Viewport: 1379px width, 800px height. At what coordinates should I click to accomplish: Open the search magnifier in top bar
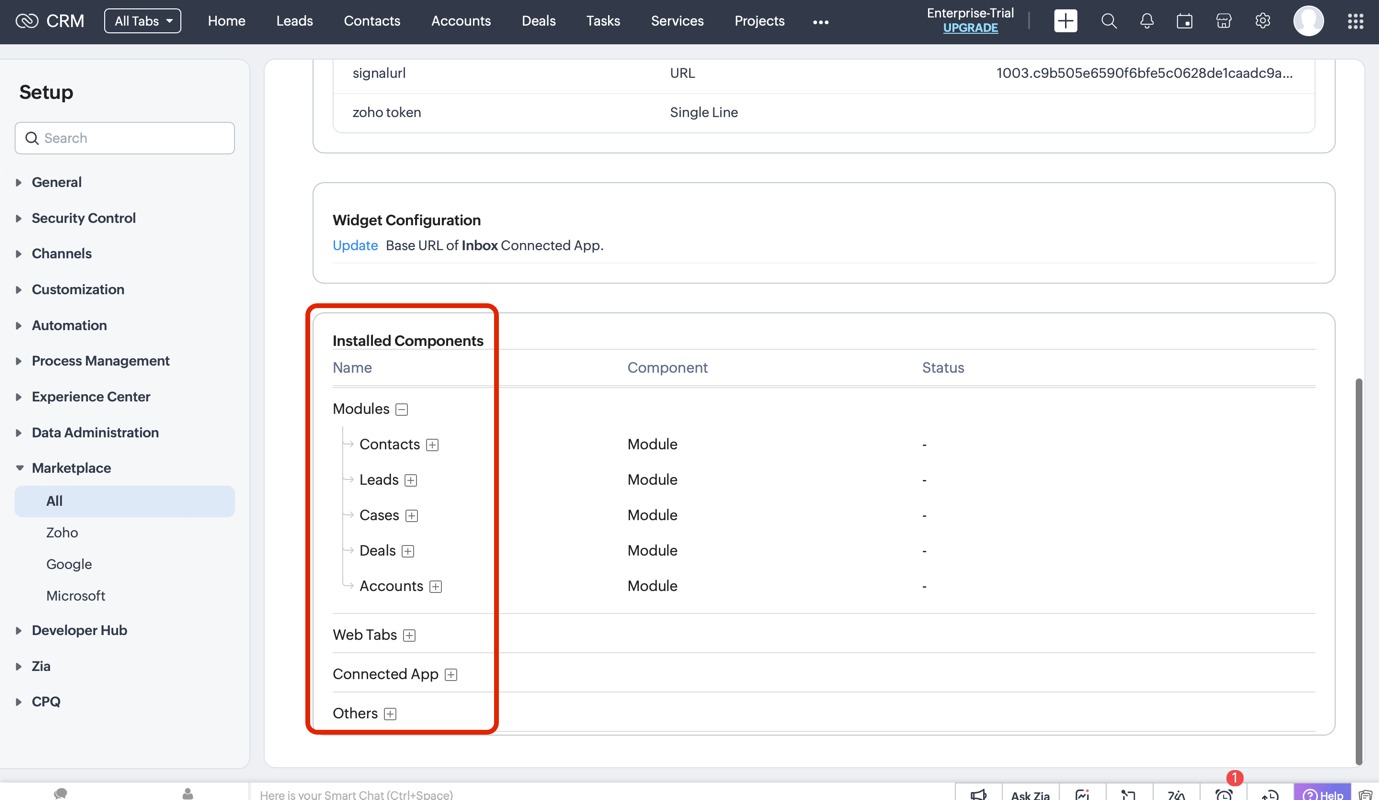[x=1109, y=21]
